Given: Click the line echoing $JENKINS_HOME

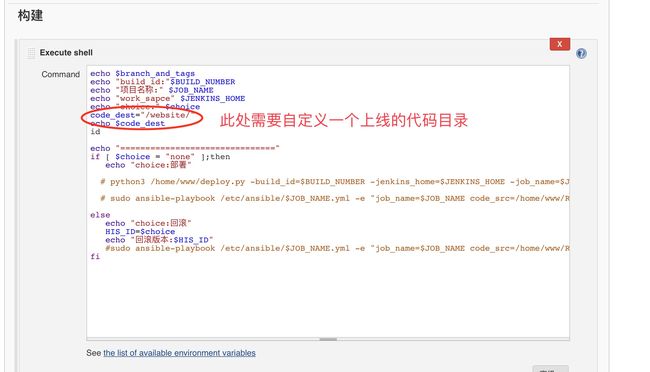Looking at the screenshot, I should pyautogui.click(x=167, y=98).
